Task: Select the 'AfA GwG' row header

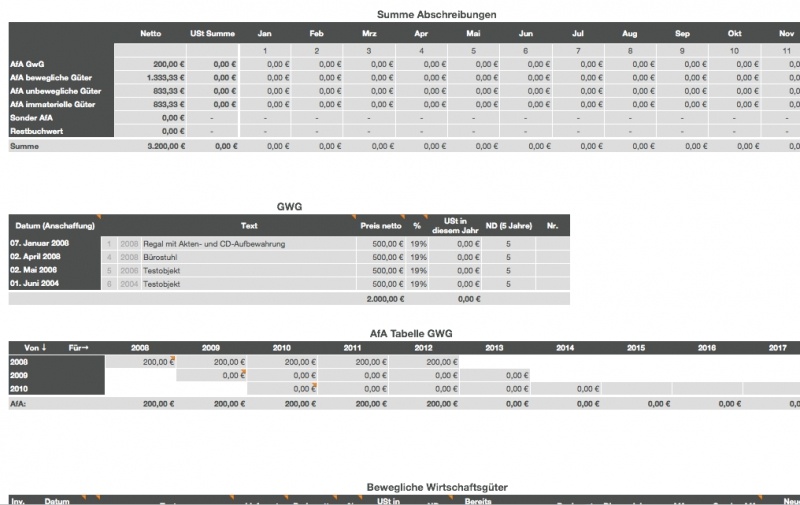Action: pyautogui.click(x=26, y=63)
